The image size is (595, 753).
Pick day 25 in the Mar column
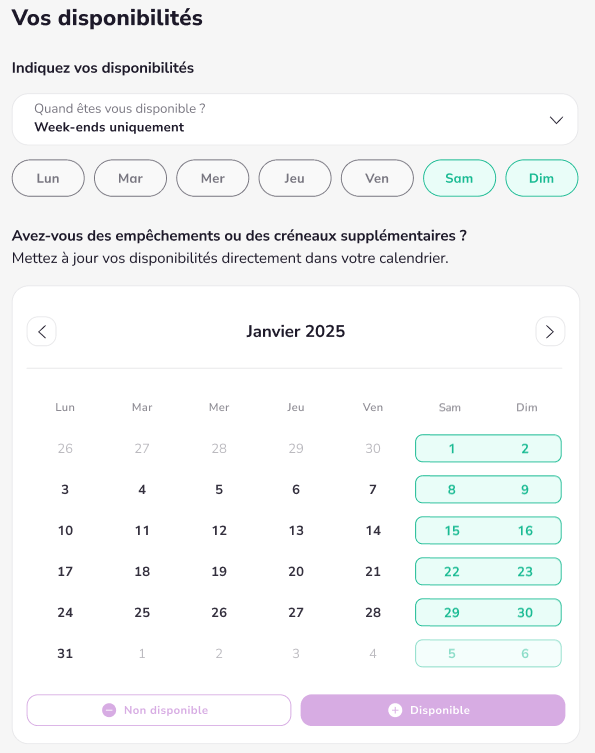(x=142, y=612)
